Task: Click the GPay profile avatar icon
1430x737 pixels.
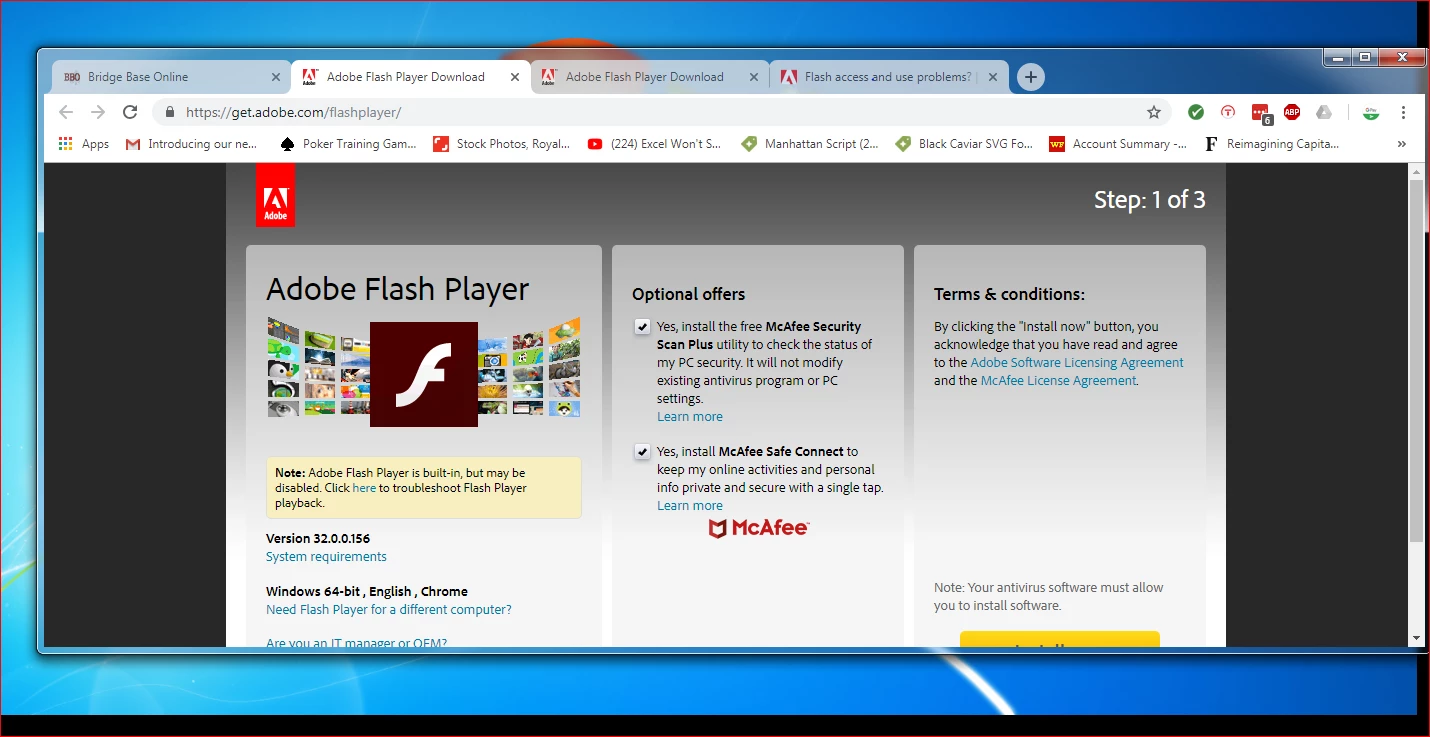Action: pos(1371,112)
